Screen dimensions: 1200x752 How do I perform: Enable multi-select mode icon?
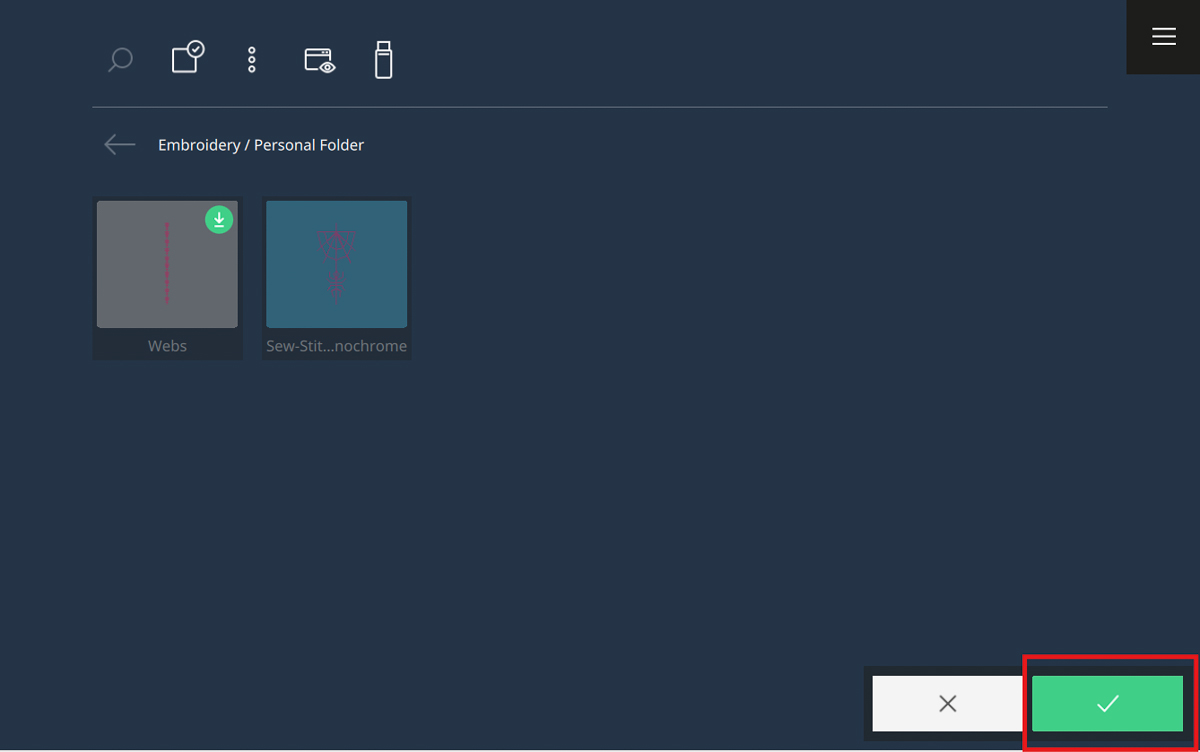click(187, 58)
